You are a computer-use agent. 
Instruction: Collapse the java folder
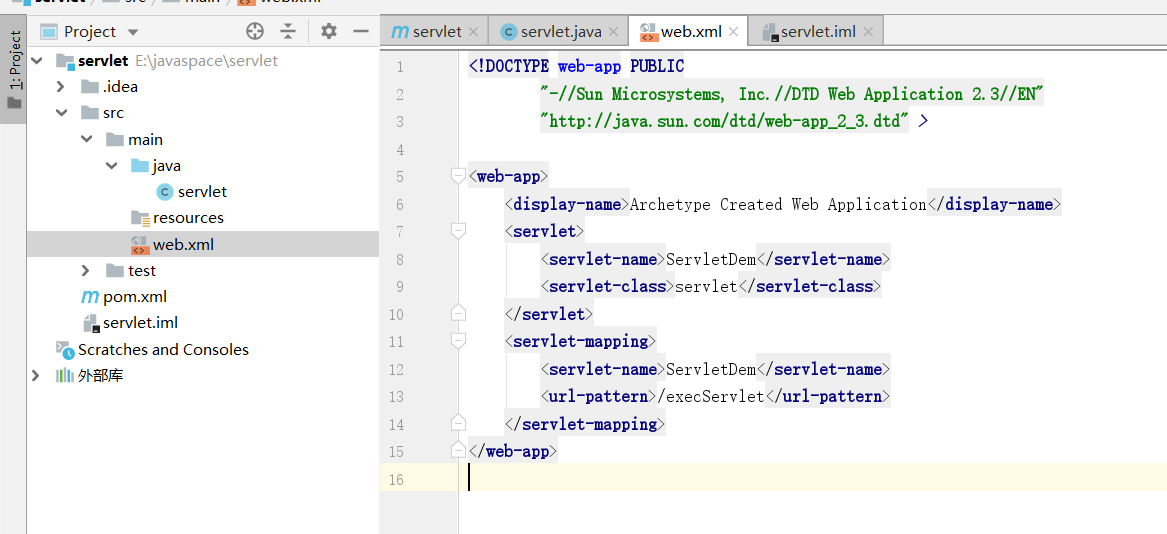coord(112,165)
